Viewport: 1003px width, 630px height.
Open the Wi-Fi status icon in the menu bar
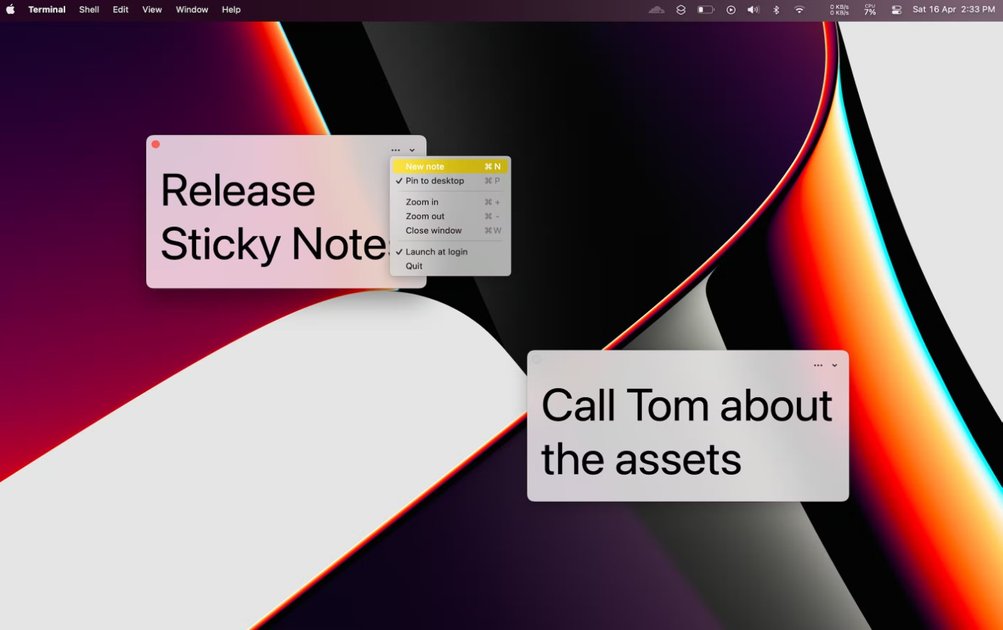point(797,9)
